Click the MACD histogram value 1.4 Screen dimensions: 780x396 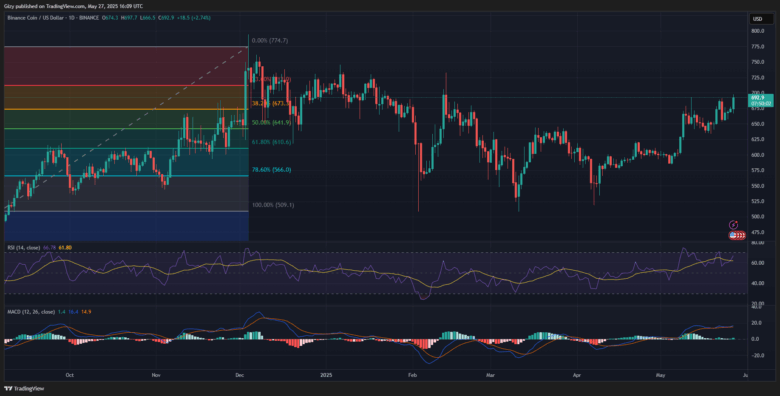pyautogui.click(x=61, y=311)
